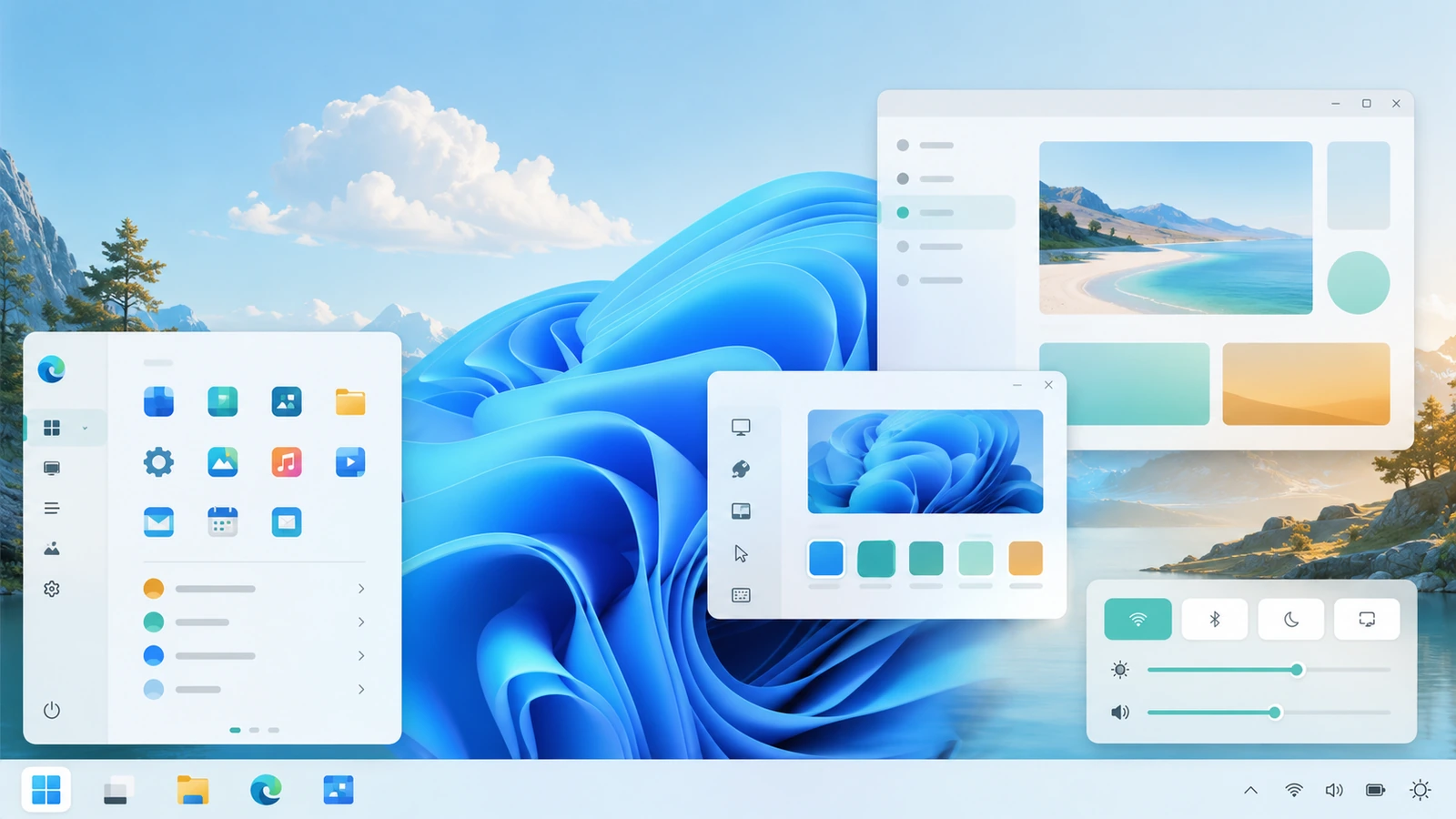Click the Edge logo atop start menu sidebar
Screen dimensions: 1456x819
[x=52, y=369]
